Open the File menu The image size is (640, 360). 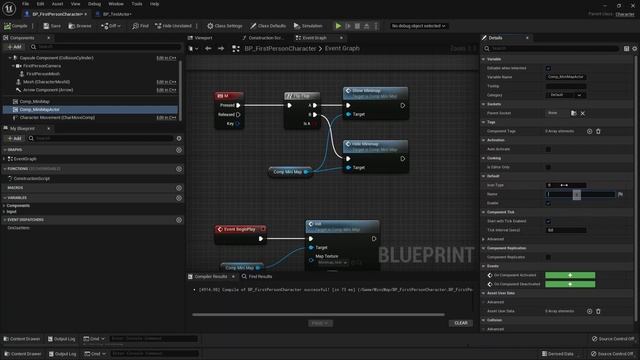pyautogui.click(x=25, y=4)
